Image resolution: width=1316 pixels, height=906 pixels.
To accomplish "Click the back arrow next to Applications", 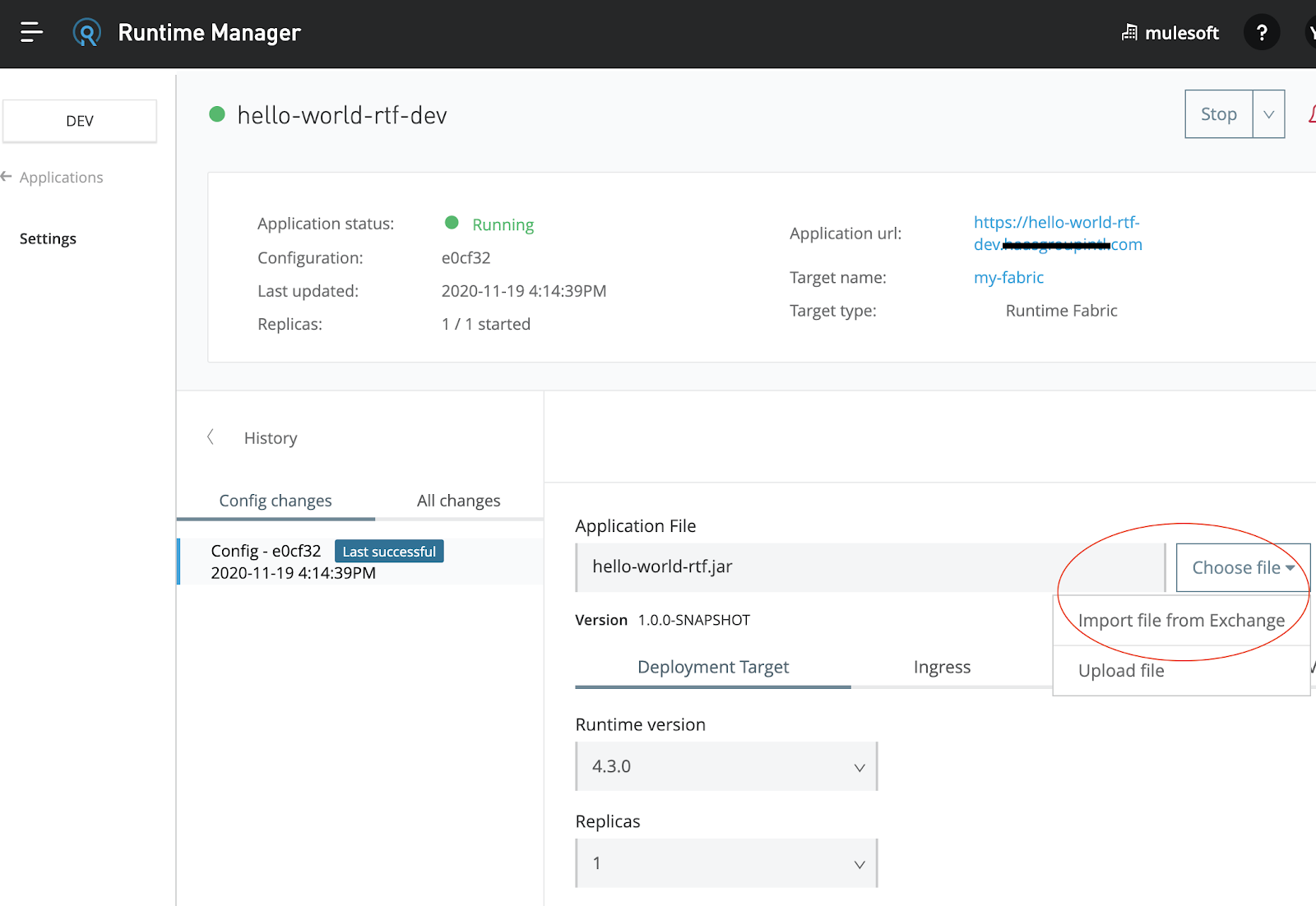I will click(x=7, y=176).
